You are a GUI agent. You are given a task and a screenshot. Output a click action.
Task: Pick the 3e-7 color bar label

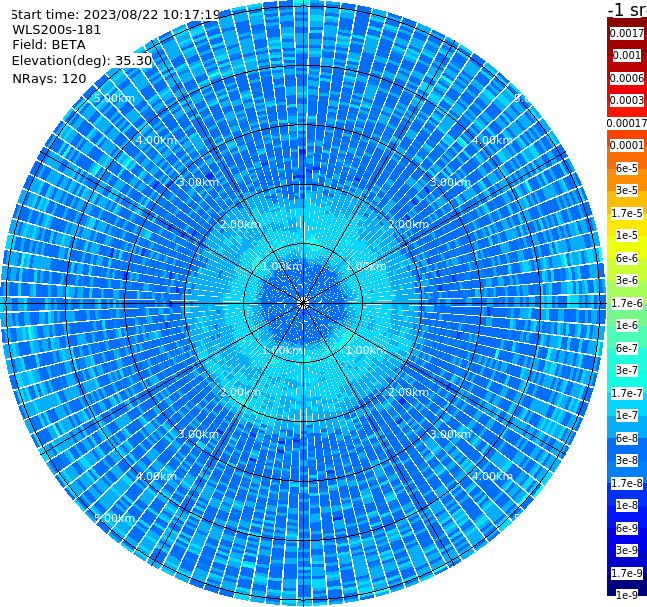point(627,370)
